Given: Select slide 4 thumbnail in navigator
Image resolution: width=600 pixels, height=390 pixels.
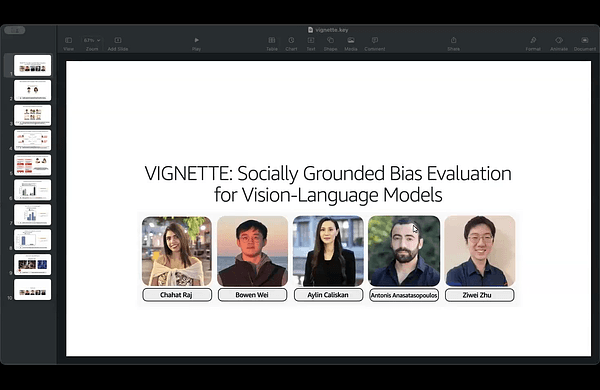Looking at the screenshot, I should point(33,140).
